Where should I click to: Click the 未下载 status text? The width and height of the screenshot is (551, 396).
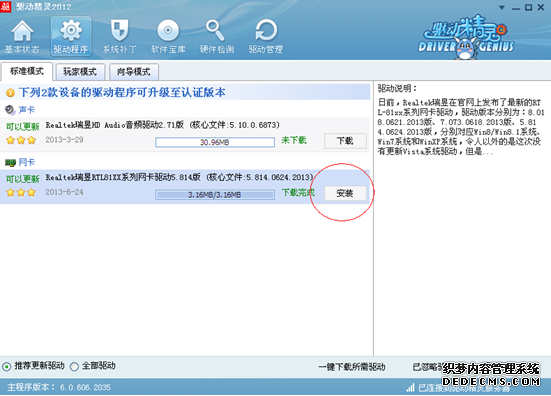coord(294,140)
